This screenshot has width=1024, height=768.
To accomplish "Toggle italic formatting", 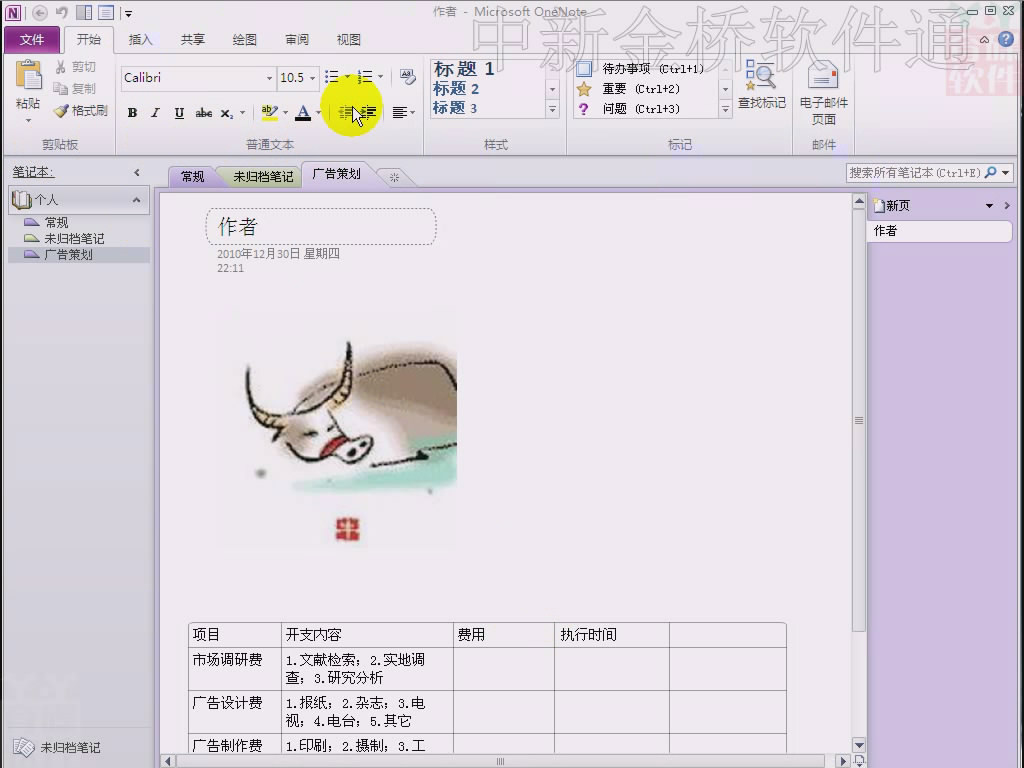I will coord(155,113).
